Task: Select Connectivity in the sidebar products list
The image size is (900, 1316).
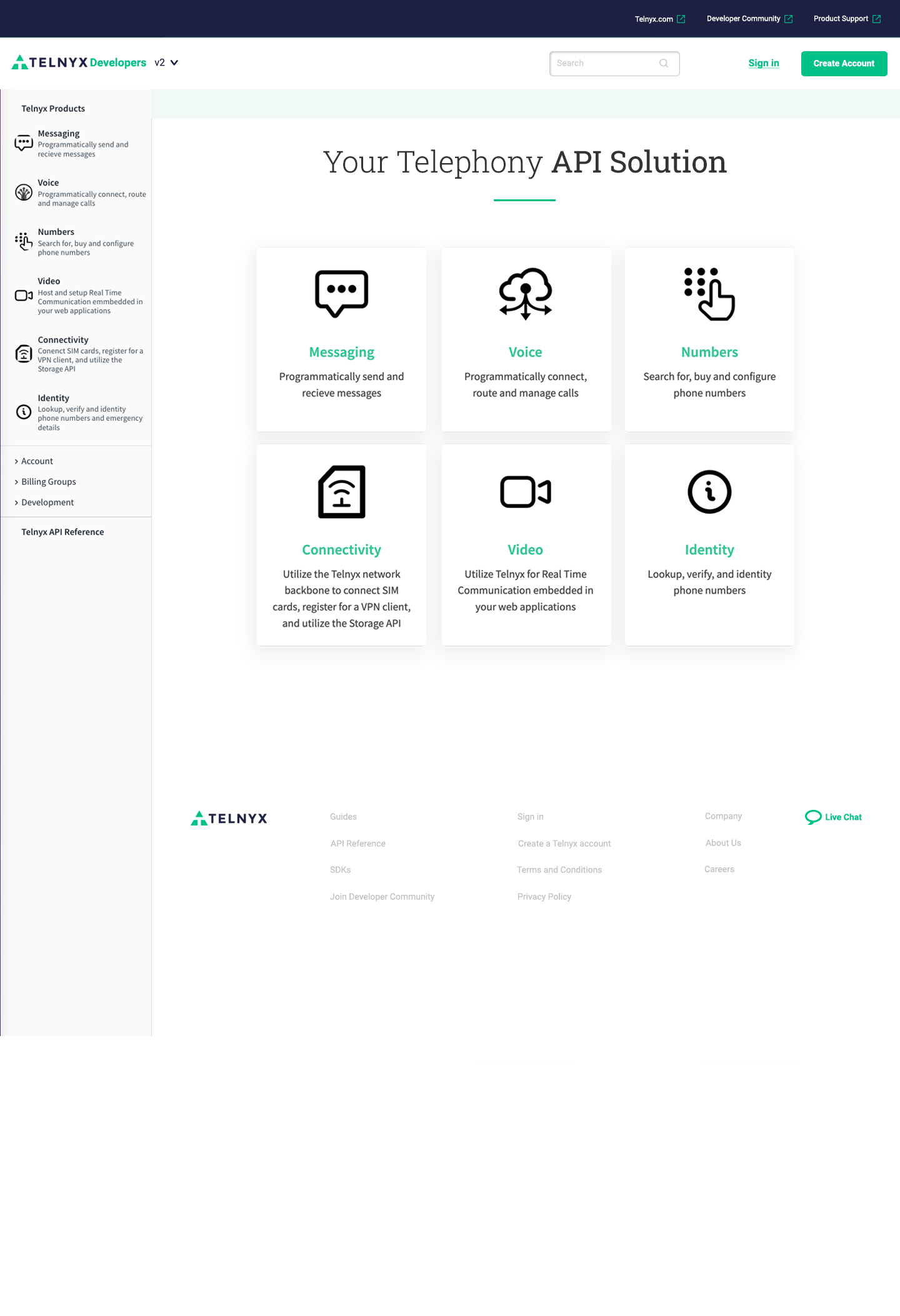Action: pos(63,340)
